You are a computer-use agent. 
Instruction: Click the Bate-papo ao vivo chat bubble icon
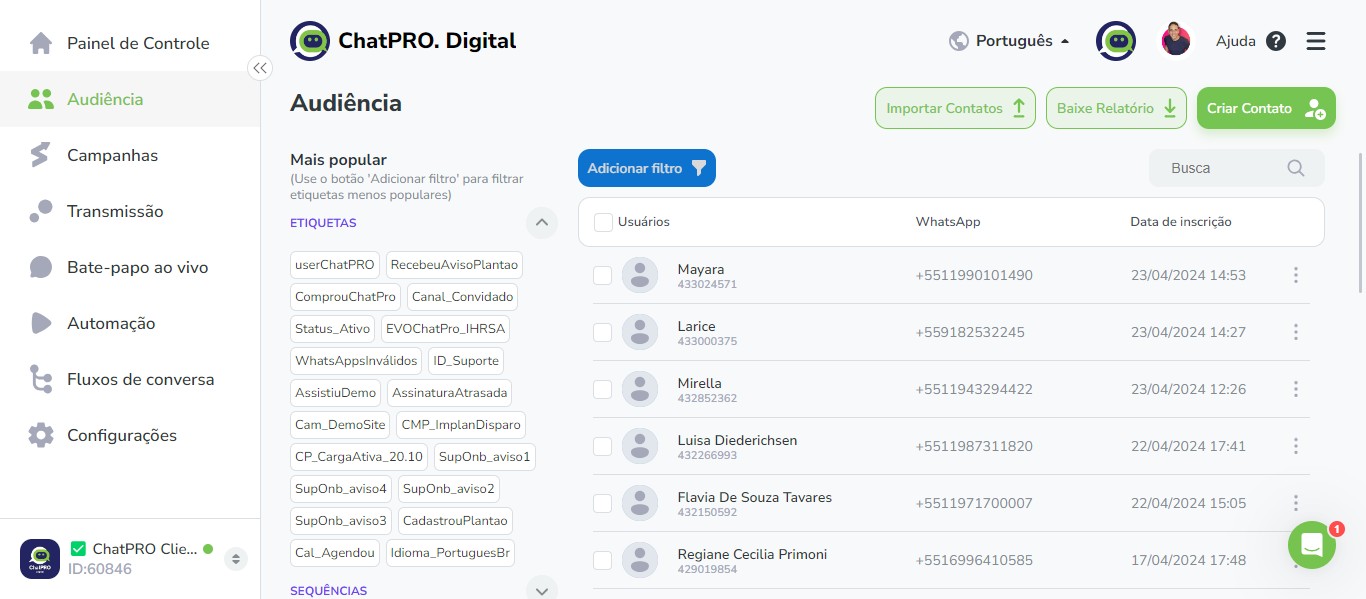[41, 267]
